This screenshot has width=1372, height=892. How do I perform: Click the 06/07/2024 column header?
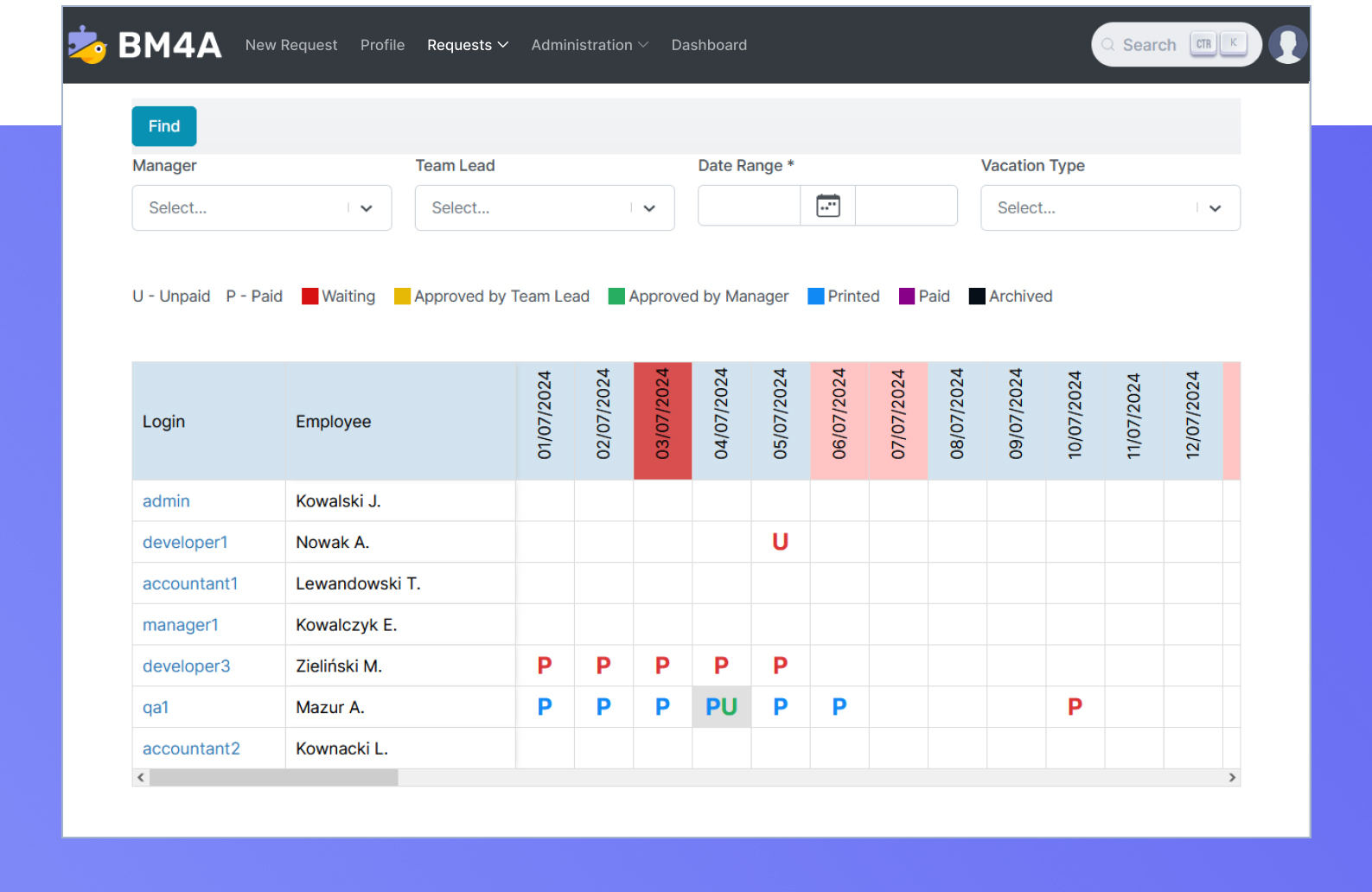tap(839, 421)
